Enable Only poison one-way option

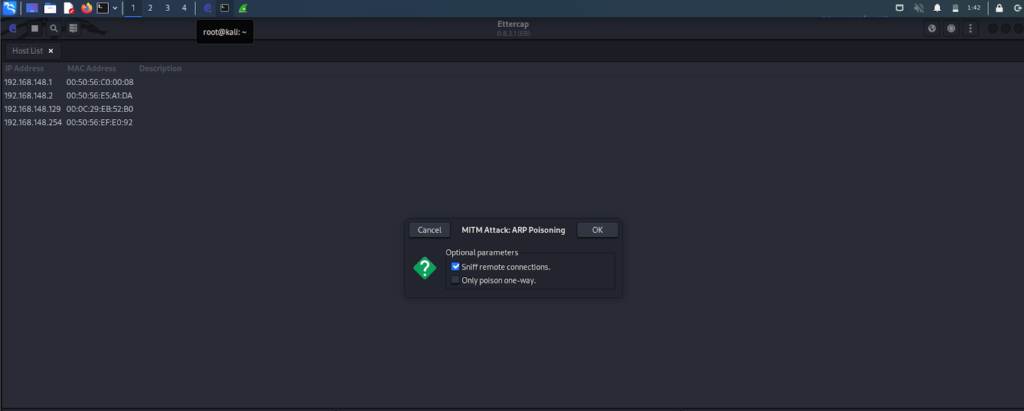[x=455, y=280]
